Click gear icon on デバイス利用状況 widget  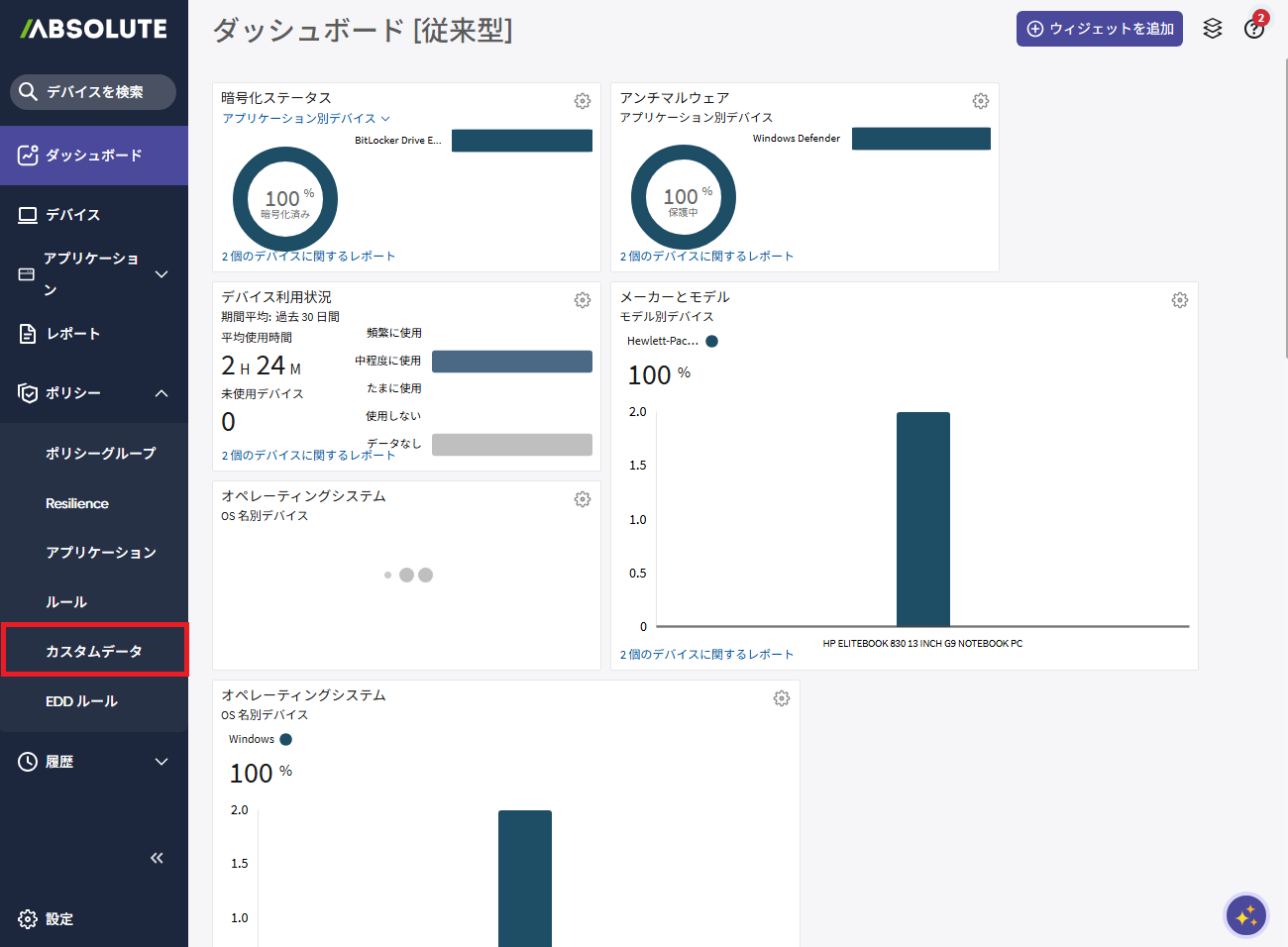pos(583,300)
